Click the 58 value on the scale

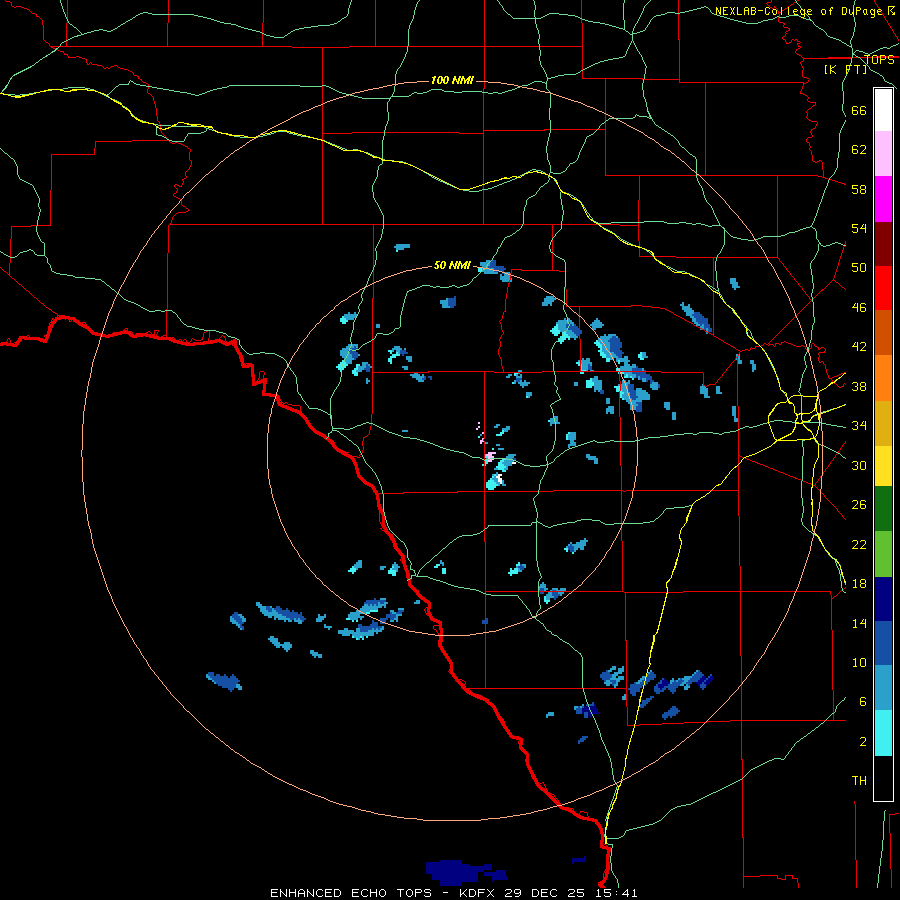click(x=859, y=189)
